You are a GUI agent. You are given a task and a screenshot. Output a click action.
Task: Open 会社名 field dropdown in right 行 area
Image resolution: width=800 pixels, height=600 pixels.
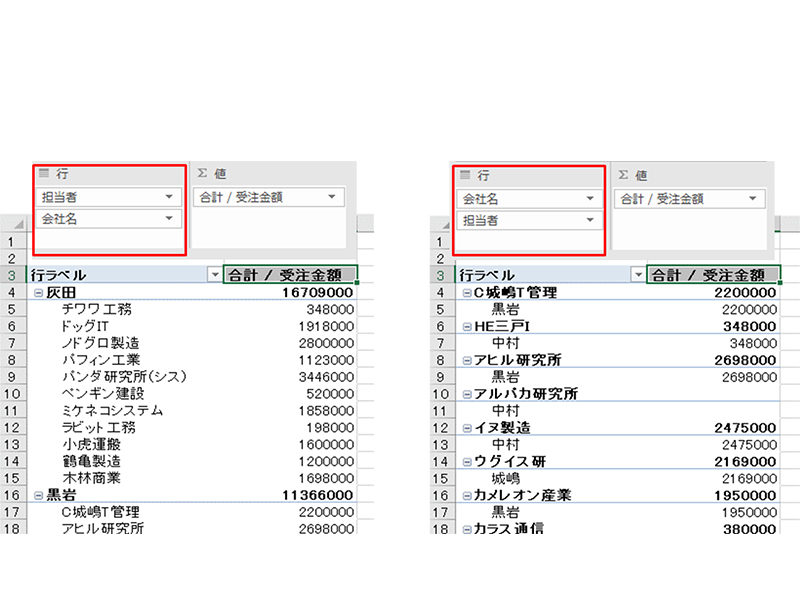(592, 199)
